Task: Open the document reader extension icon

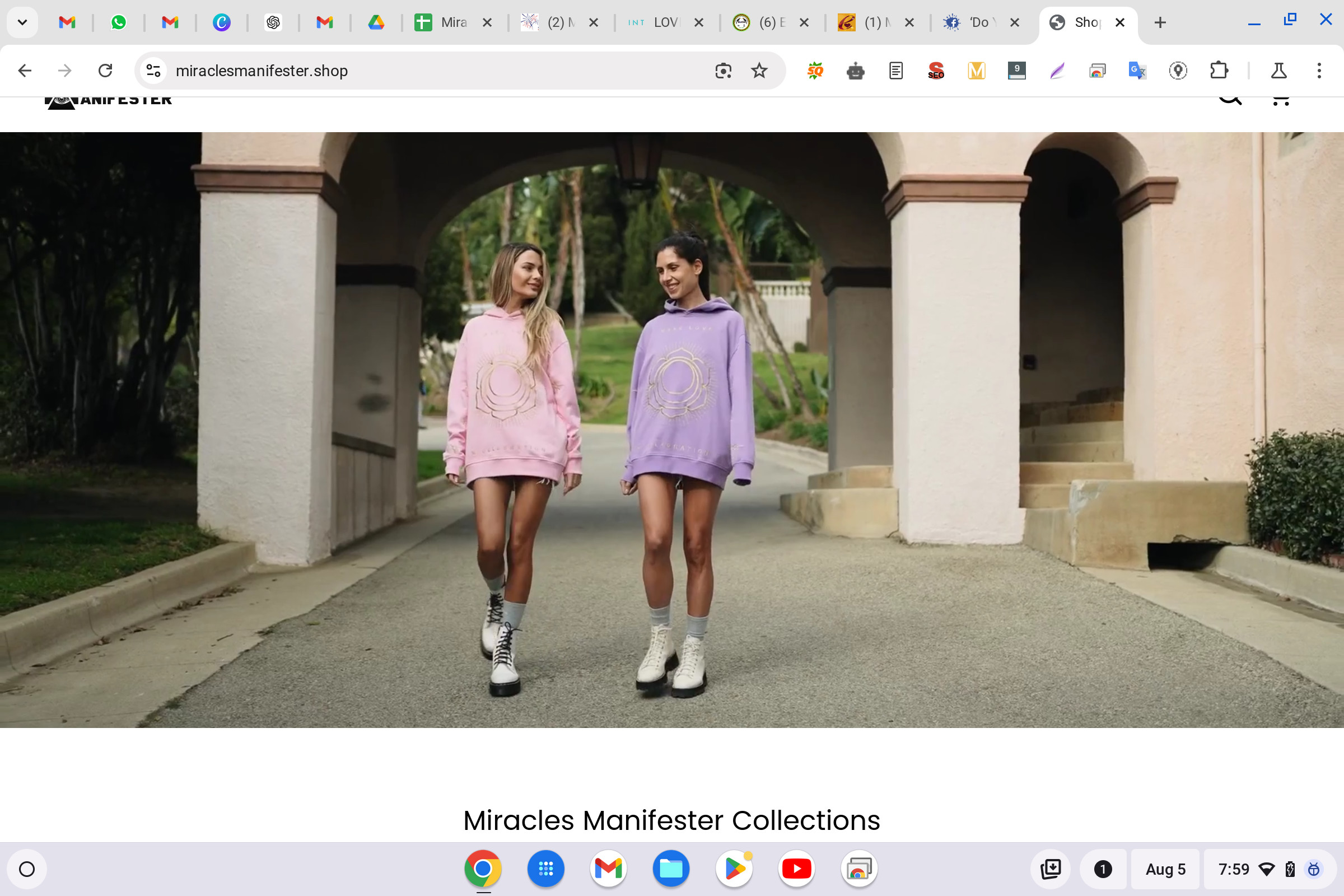Action: (896, 71)
